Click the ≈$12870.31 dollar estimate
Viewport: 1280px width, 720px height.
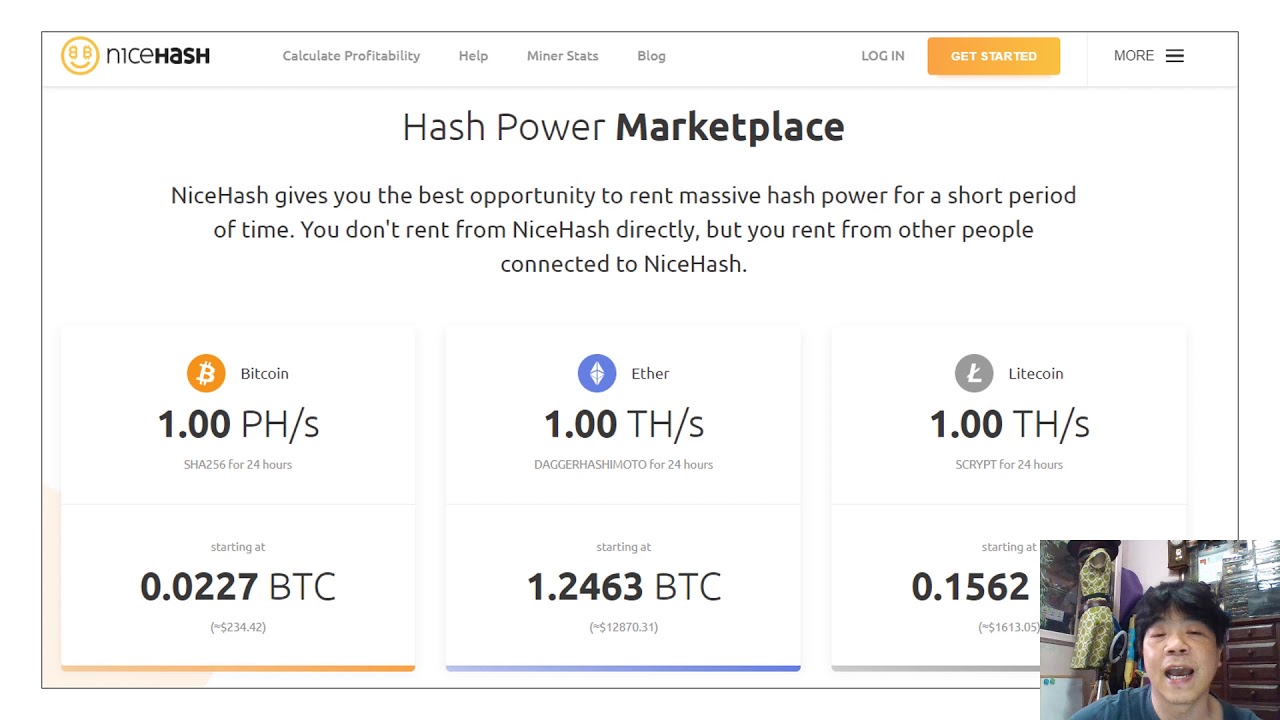624,627
